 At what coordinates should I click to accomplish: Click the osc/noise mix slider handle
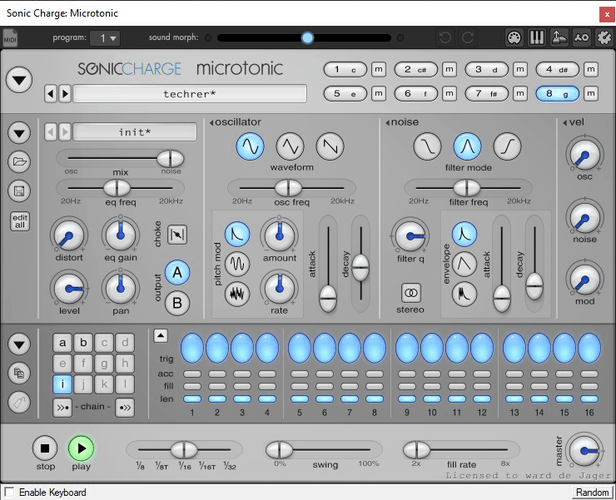[x=170, y=159]
